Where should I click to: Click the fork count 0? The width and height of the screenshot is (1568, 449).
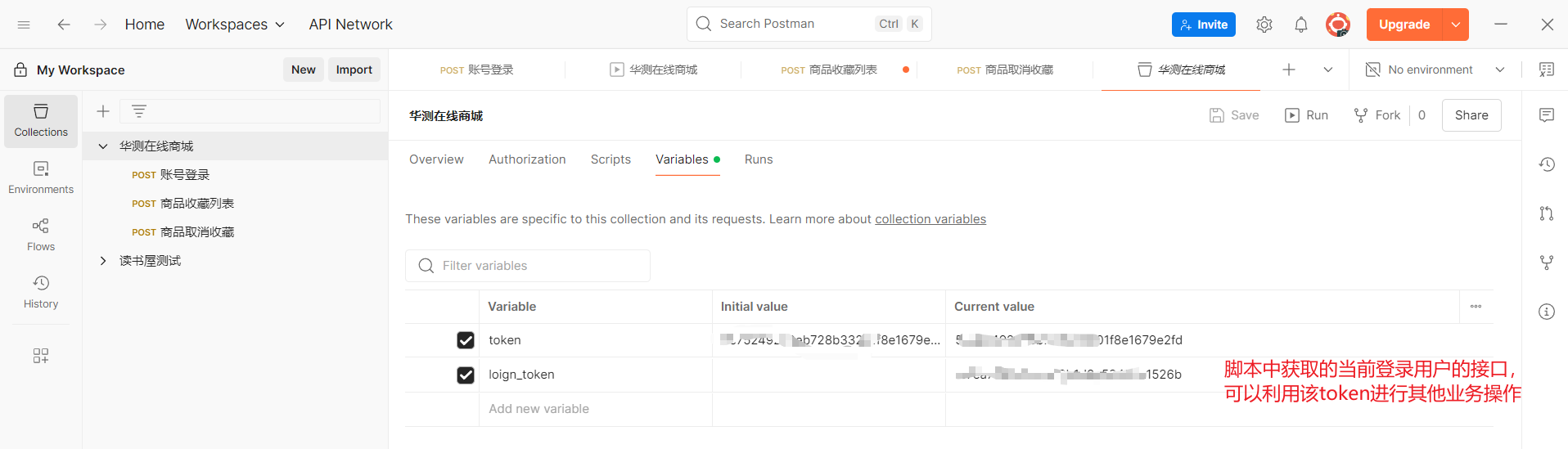[x=1422, y=115]
